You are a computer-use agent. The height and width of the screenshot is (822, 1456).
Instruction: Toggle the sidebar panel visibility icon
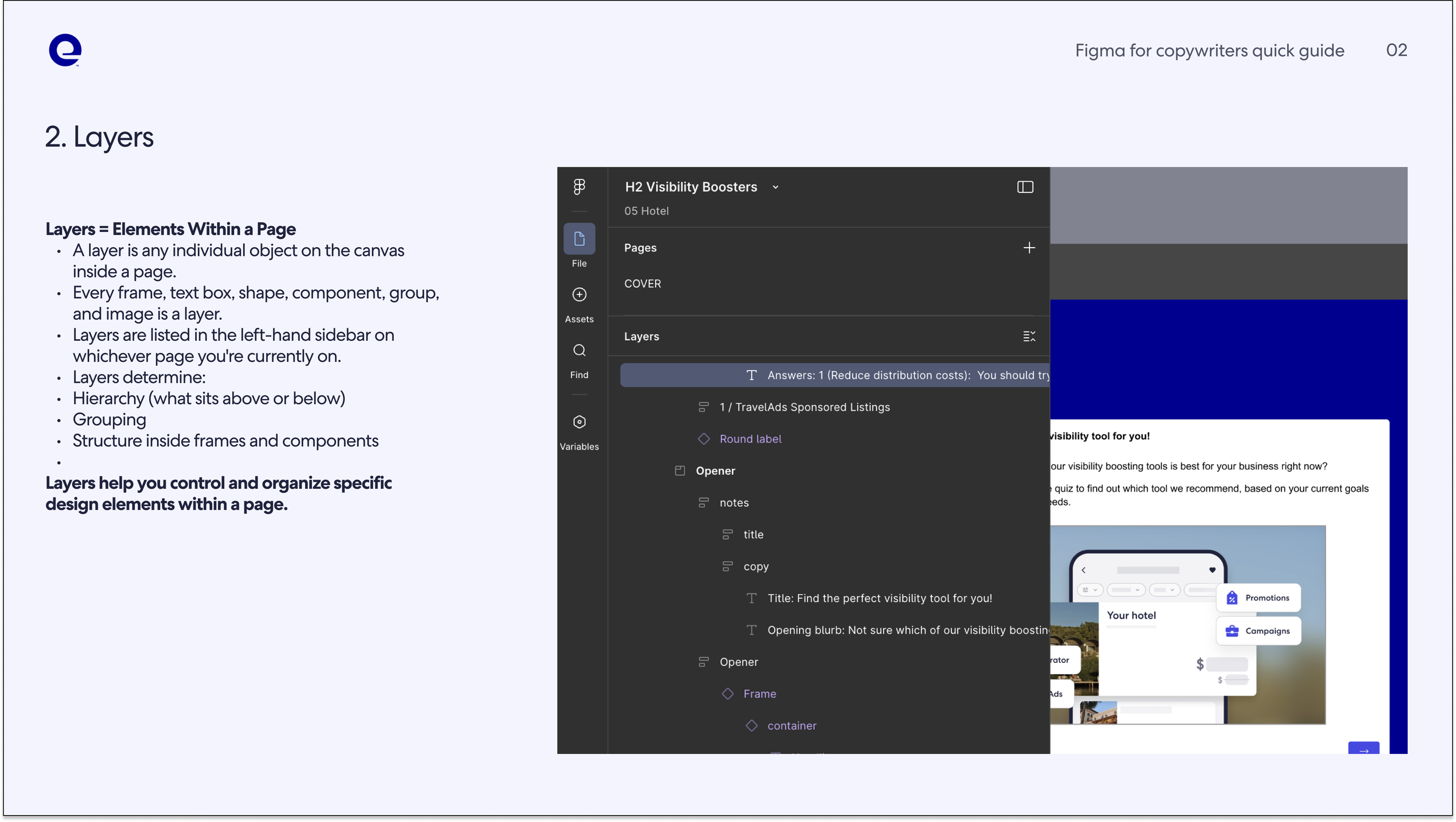click(1024, 187)
